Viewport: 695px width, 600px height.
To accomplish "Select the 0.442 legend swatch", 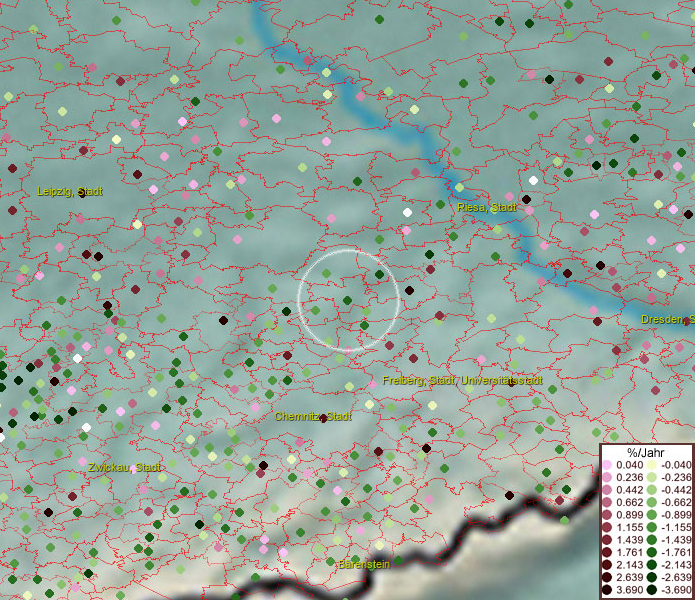I will [x=607, y=490].
